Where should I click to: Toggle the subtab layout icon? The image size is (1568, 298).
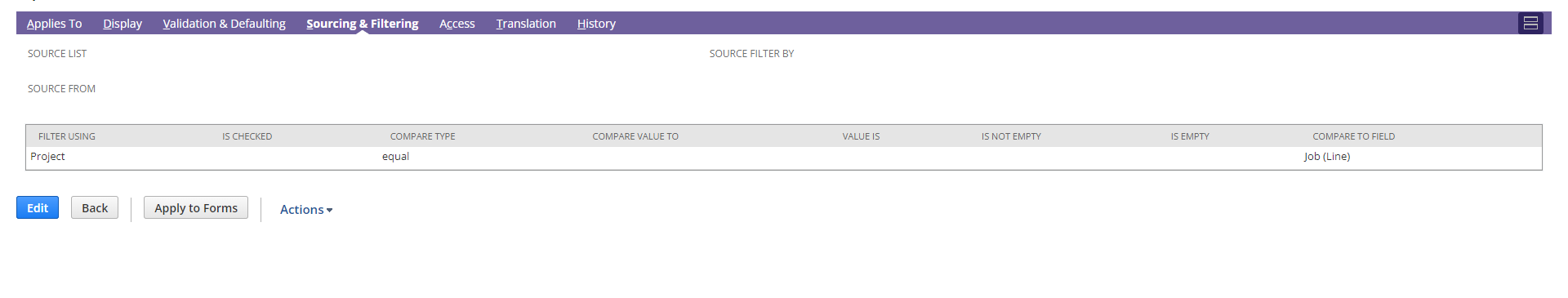[x=1530, y=24]
